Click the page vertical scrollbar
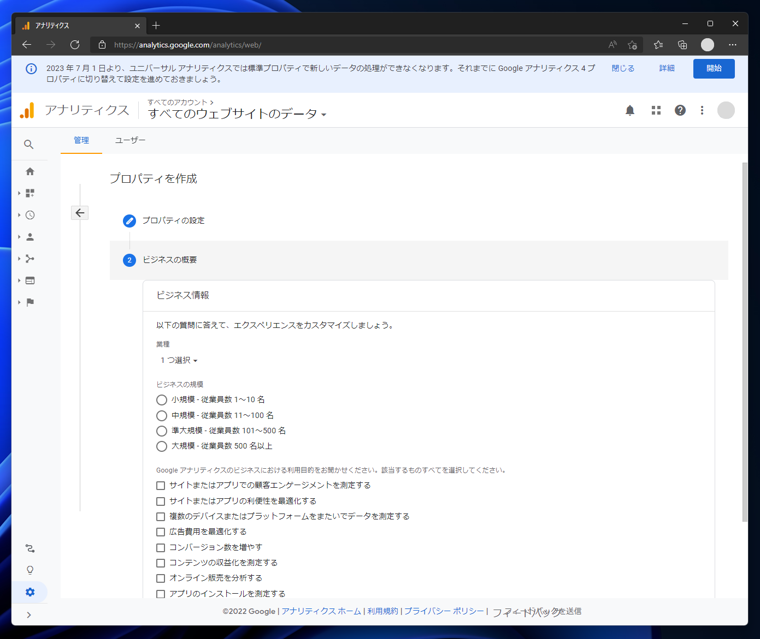Image resolution: width=760 pixels, height=639 pixels. (x=744, y=342)
